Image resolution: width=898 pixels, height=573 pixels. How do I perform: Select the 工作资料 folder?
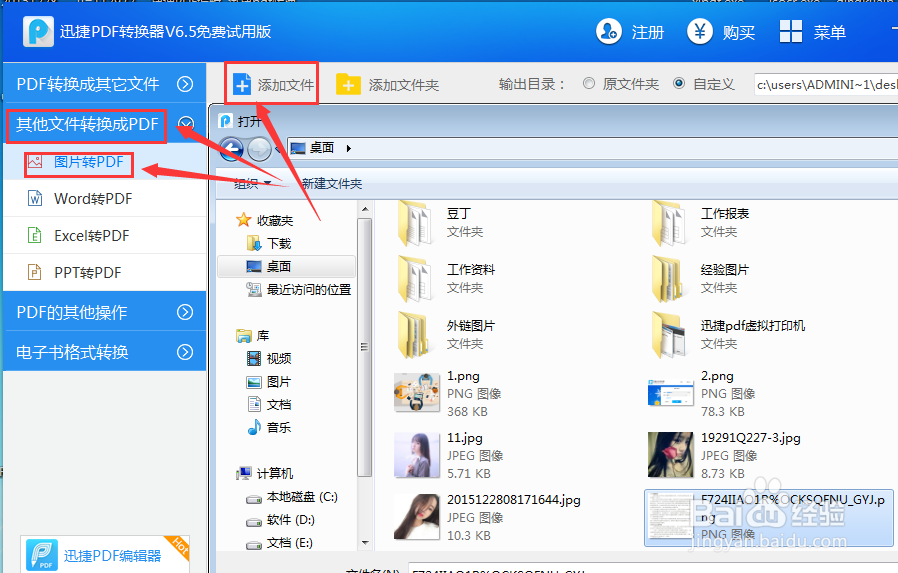coord(447,279)
